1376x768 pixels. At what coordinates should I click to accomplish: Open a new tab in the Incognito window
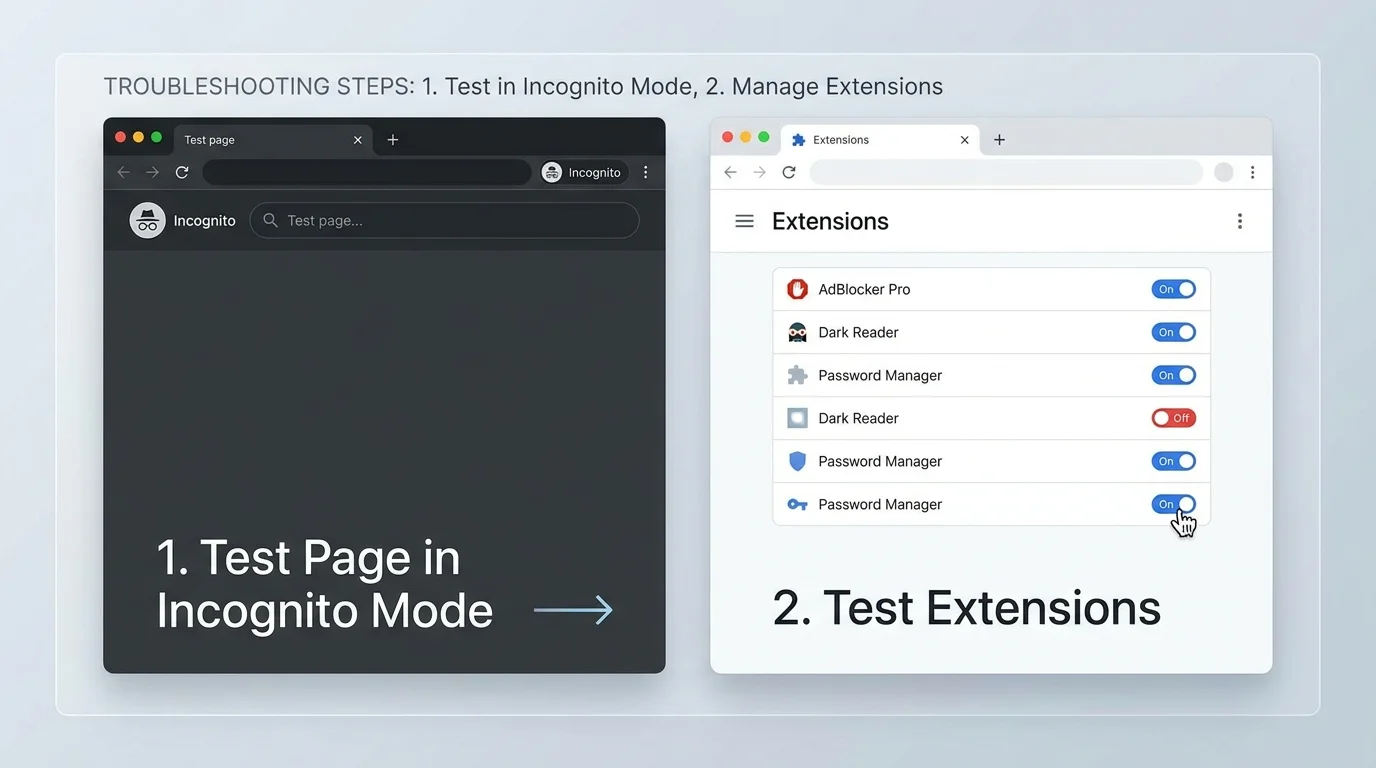tap(393, 140)
